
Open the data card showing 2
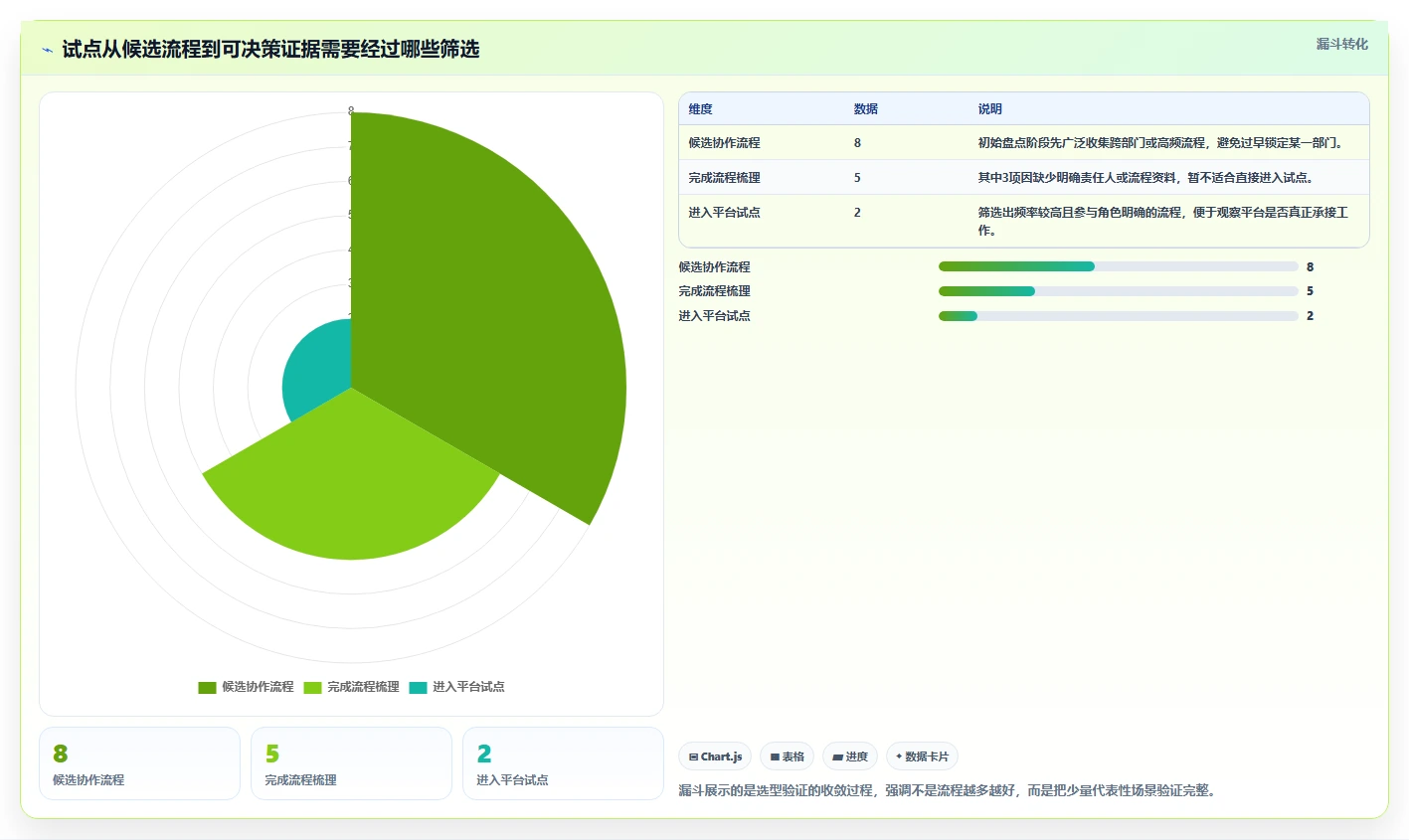point(563,763)
